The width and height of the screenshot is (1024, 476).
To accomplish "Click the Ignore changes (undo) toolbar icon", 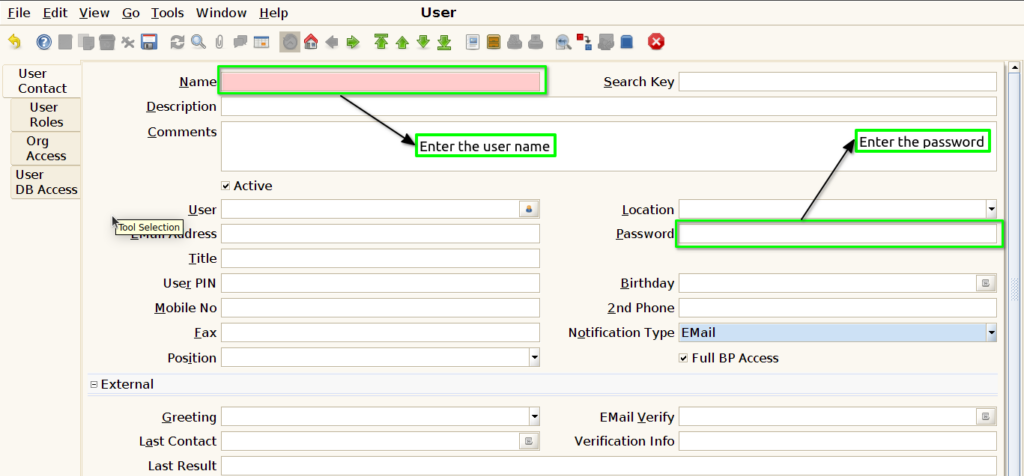I will [14, 42].
